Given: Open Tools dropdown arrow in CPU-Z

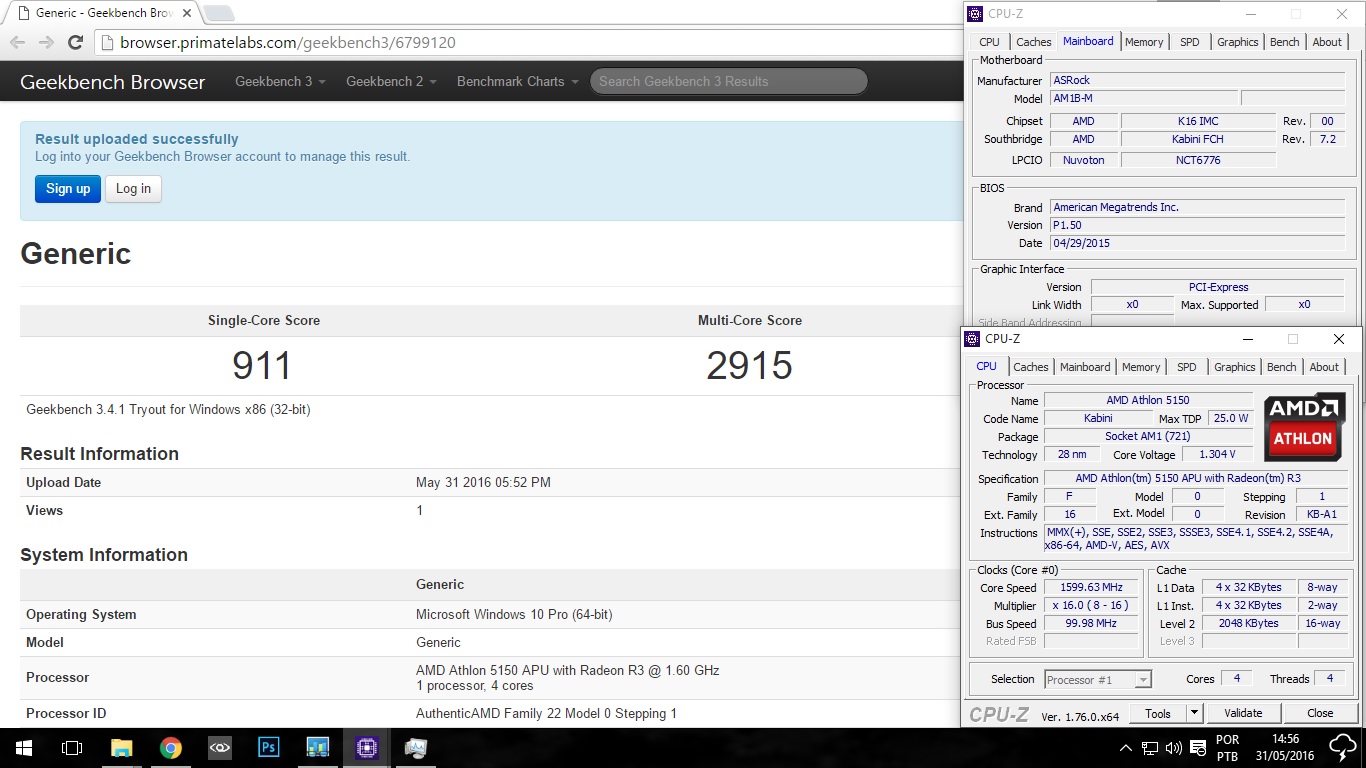Looking at the screenshot, I should [x=1193, y=713].
